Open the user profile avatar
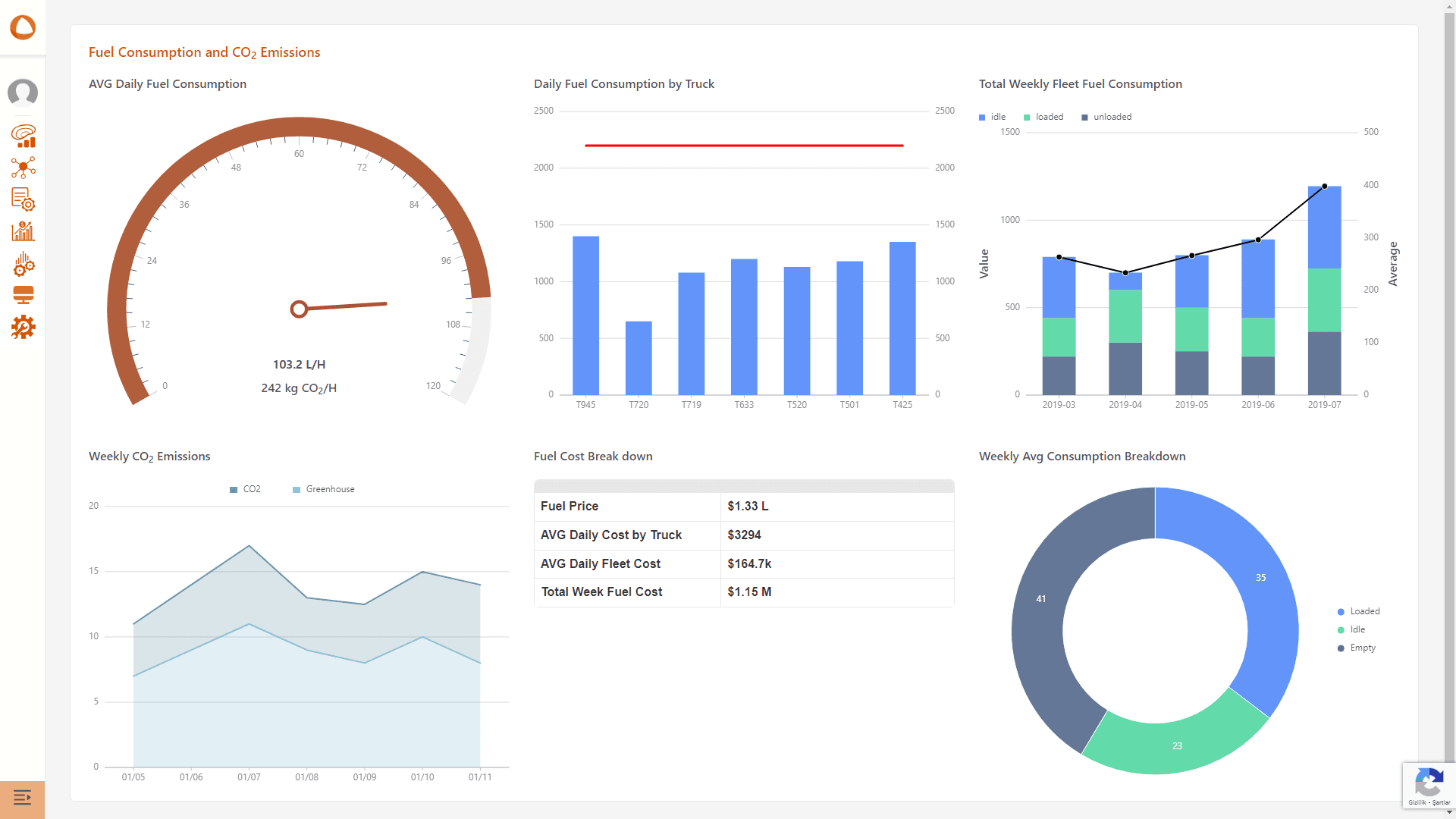 [23, 93]
